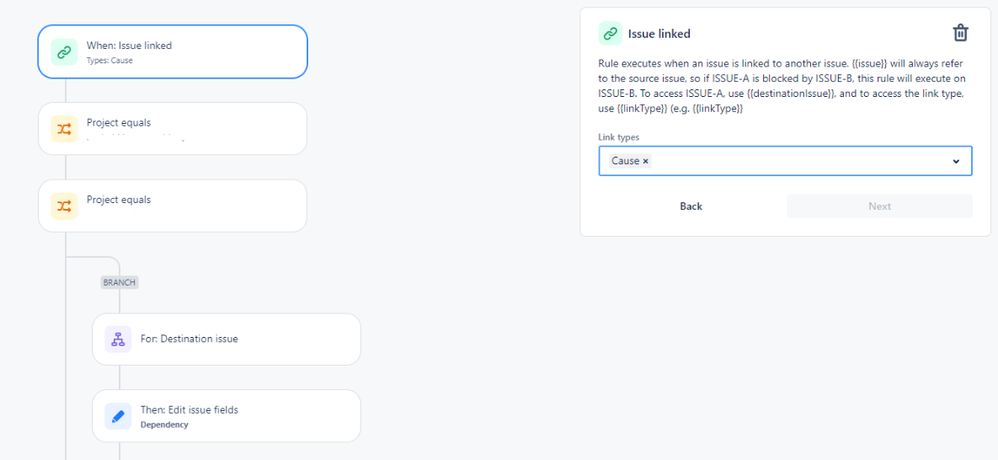This screenshot has height=460, width=998.
Task: Expand the Link types dropdown arrow
Action: [955, 162]
